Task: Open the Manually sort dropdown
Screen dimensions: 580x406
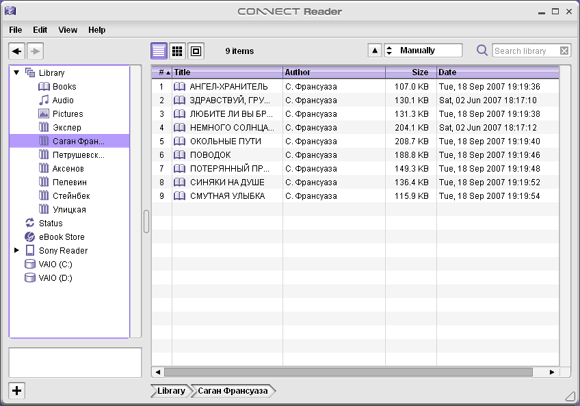Action: tap(423, 50)
